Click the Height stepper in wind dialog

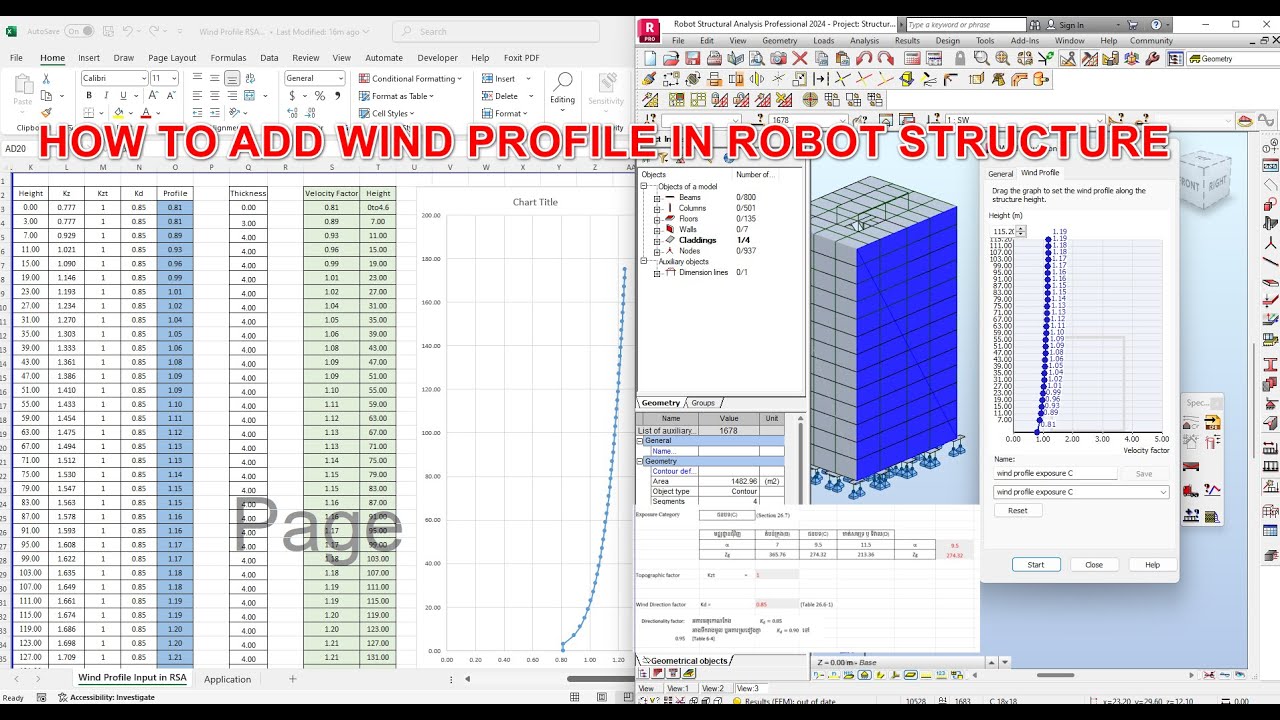(x=1021, y=231)
